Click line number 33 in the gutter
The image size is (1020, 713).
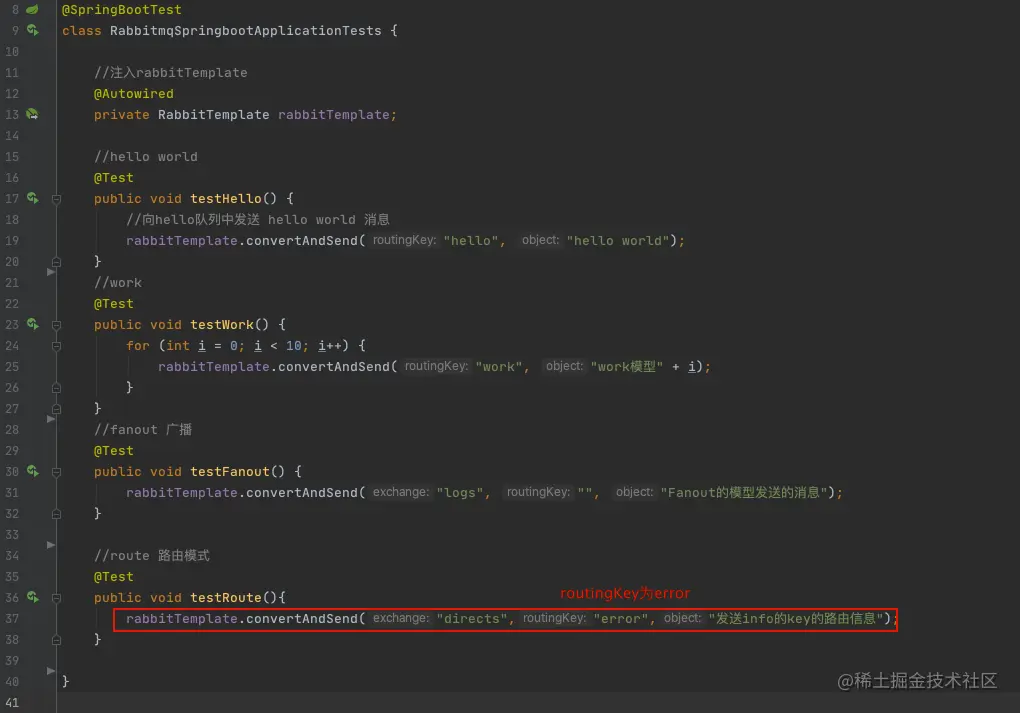coord(12,534)
